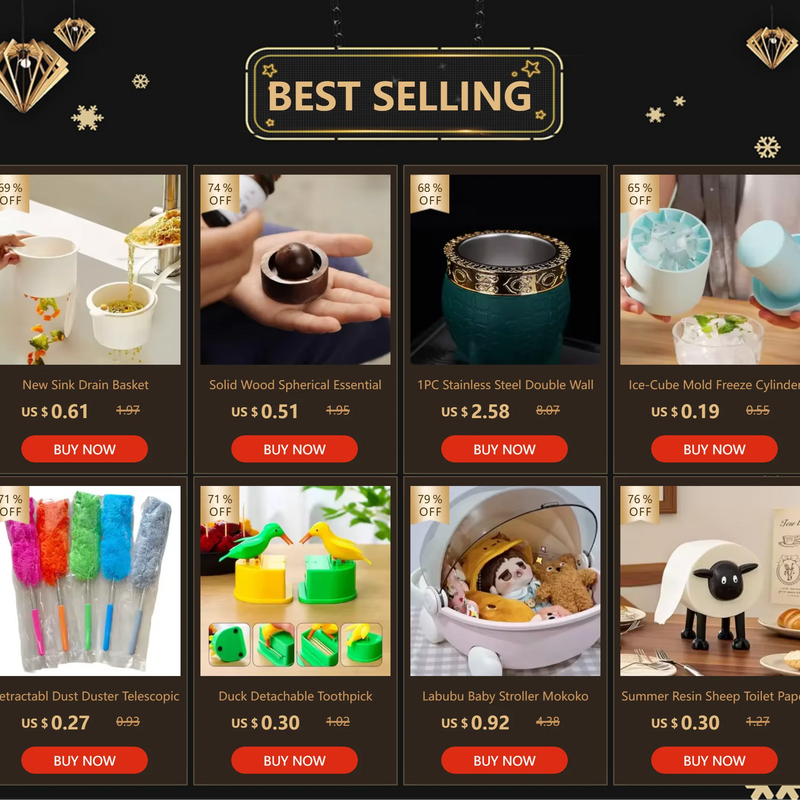Image resolution: width=800 pixels, height=800 pixels.
Task: Open the duck toothpick dispenser photo
Action: [x=295, y=581]
